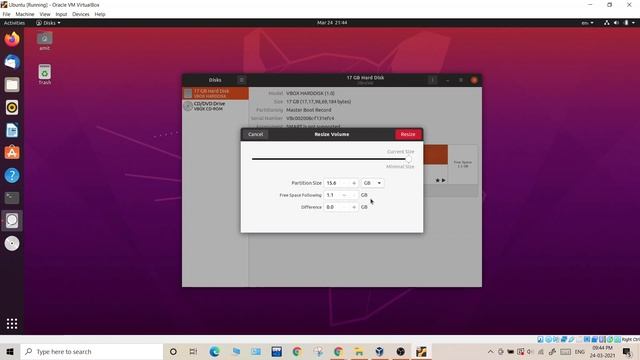
Task: Select the Free Space partition block
Action: click(x=463, y=164)
